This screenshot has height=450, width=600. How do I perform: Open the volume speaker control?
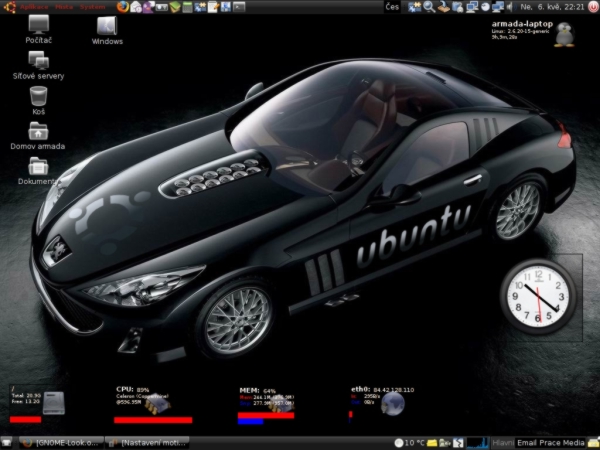tap(510, 7)
